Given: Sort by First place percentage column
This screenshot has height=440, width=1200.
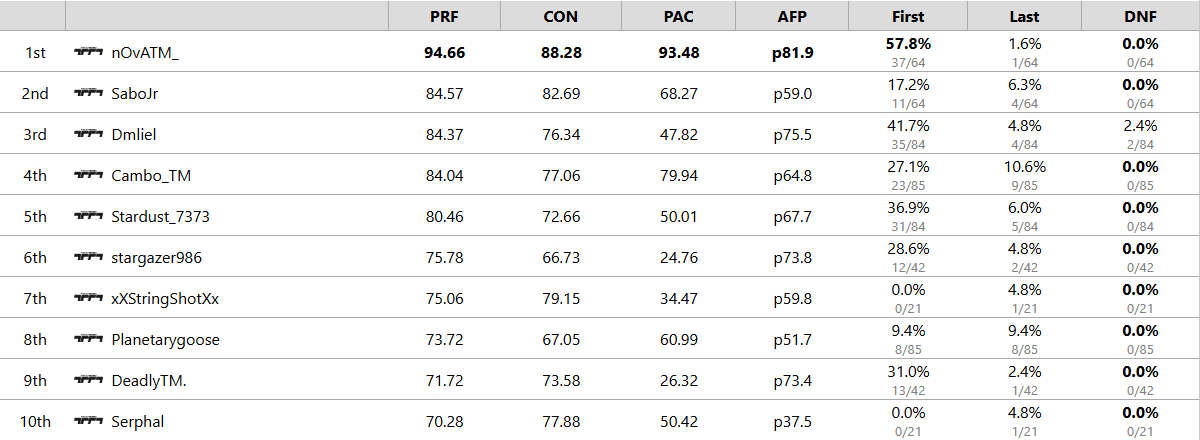Looking at the screenshot, I should [908, 16].
